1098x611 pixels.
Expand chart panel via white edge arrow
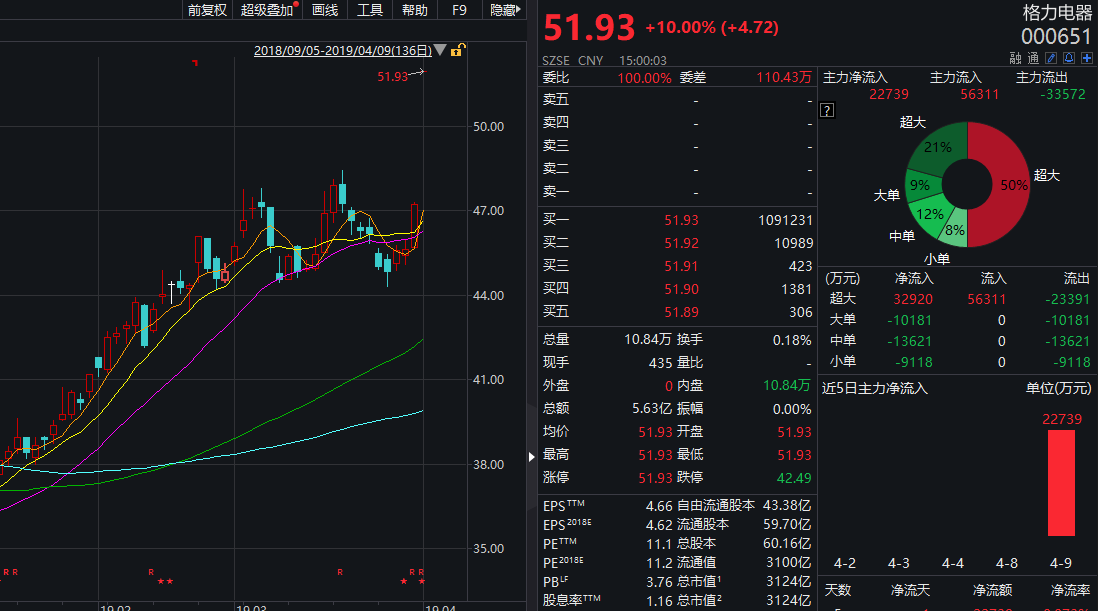[x=530, y=458]
